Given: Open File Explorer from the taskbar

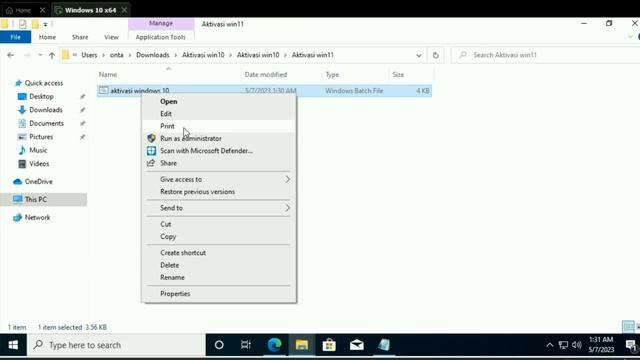Looking at the screenshot, I should (x=302, y=345).
